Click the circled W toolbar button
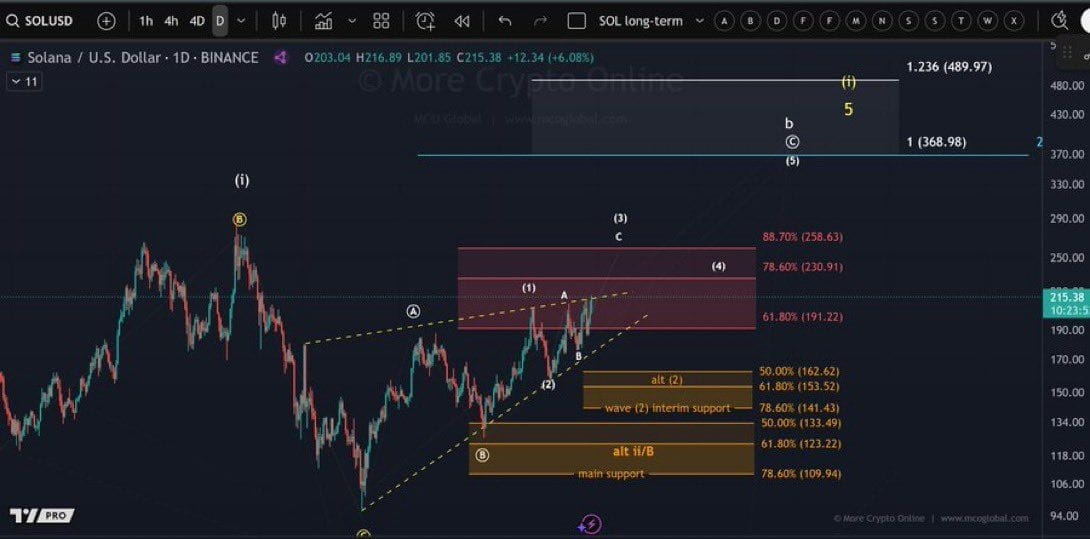The height and width of the screenshot is (539, 1090). (988, 21)
